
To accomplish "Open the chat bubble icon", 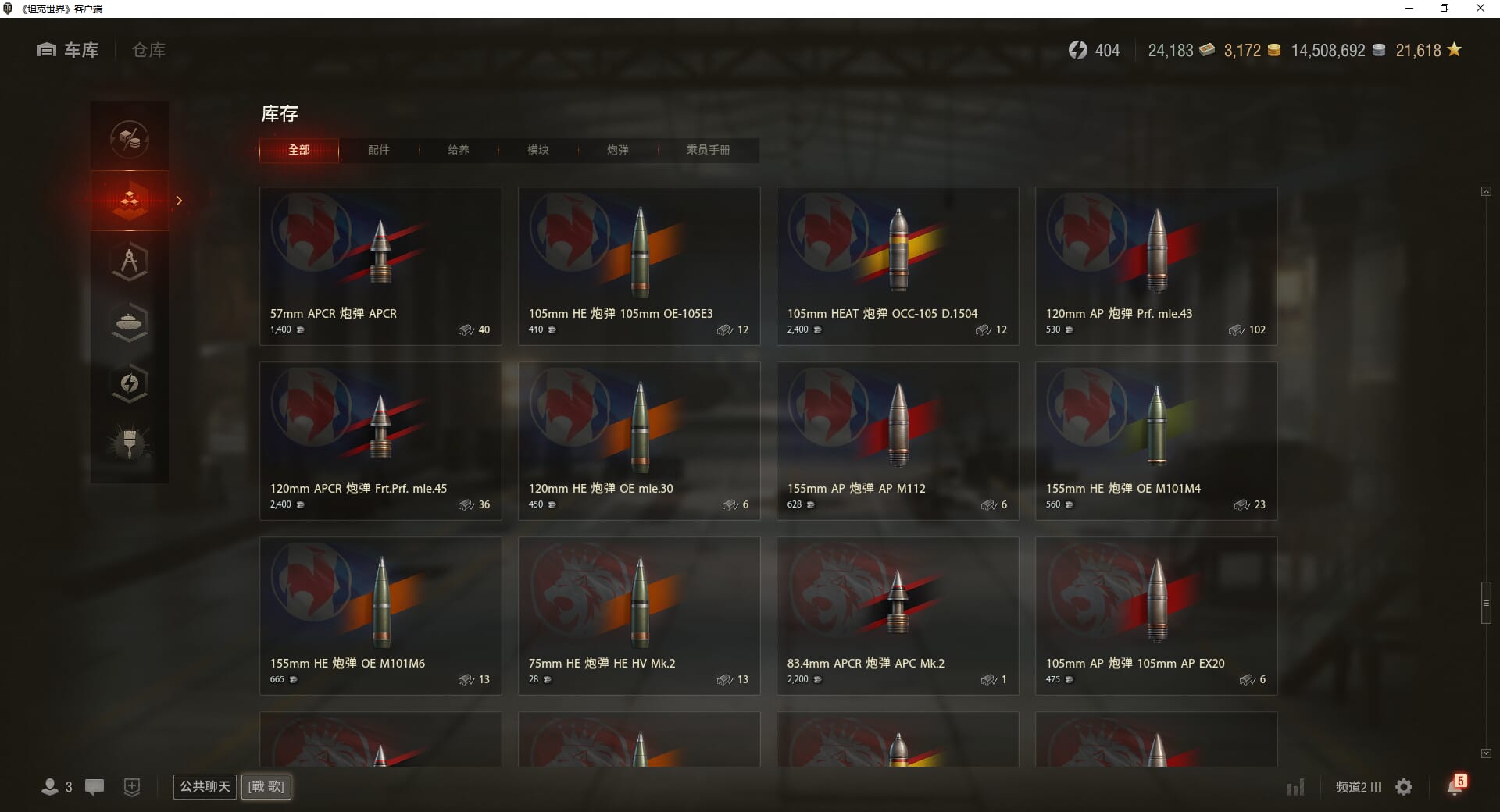I will 95,787.
